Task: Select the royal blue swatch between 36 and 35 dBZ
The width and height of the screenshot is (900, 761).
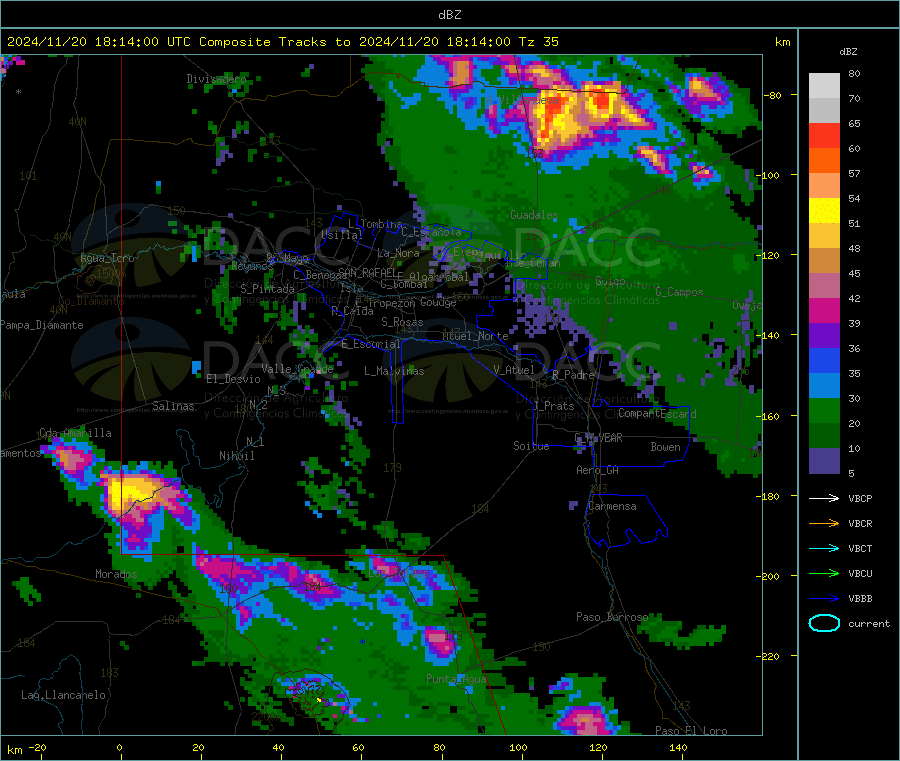Action: [x=824, y=360]
